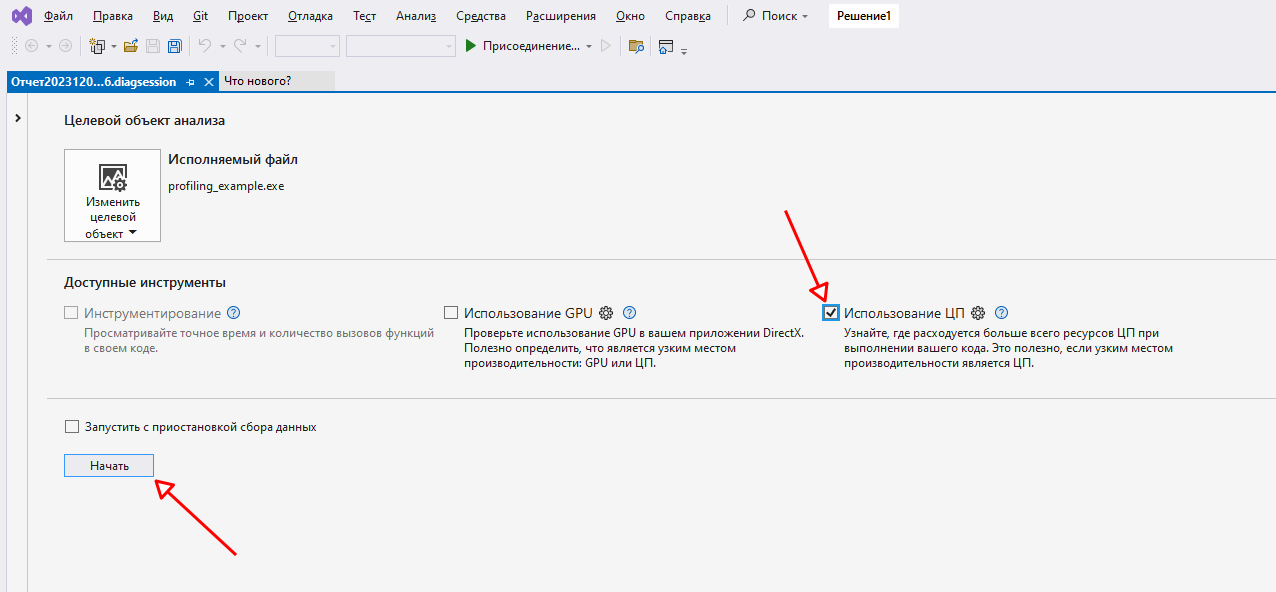Click the Поиск search box

pos(776,16)
